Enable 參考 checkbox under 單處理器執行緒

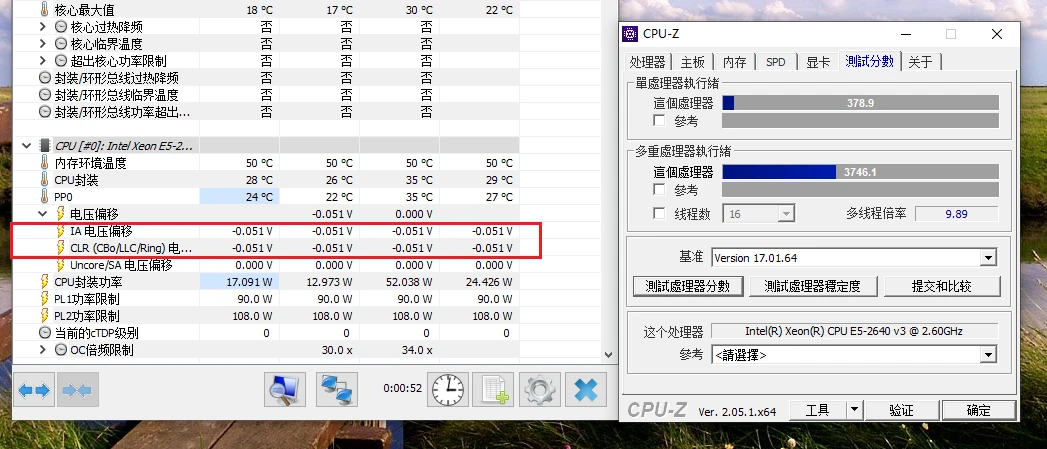pyautogui.click(x=660, y=120)
